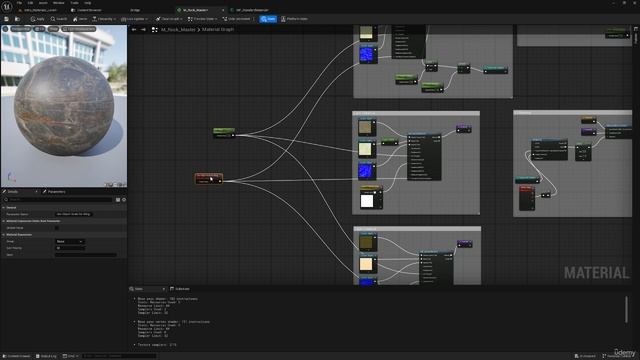Viewport: 640px width, 360px height.
Task: Toggle the Default Value checkbox
Action: [x=57, y=228]
